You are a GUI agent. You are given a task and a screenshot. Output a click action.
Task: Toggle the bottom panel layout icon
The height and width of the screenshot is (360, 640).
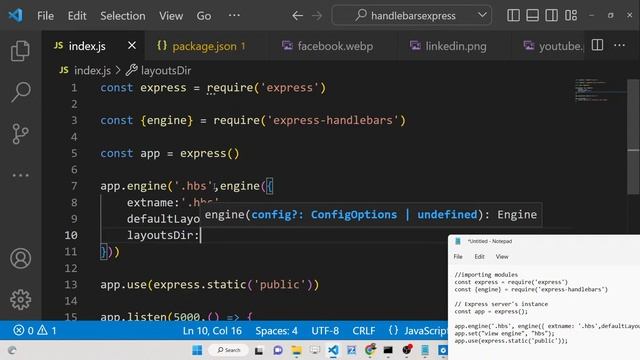(x=532, y=16)
